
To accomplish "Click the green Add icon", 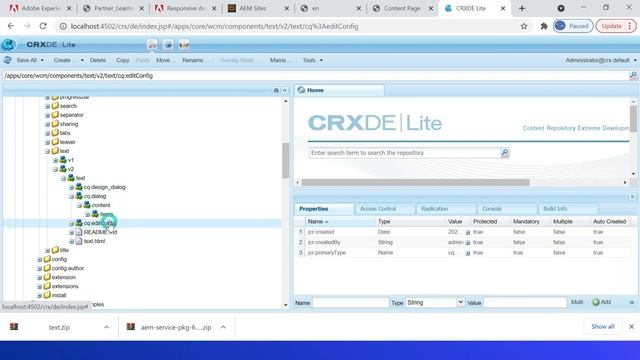I will [596, 302].
